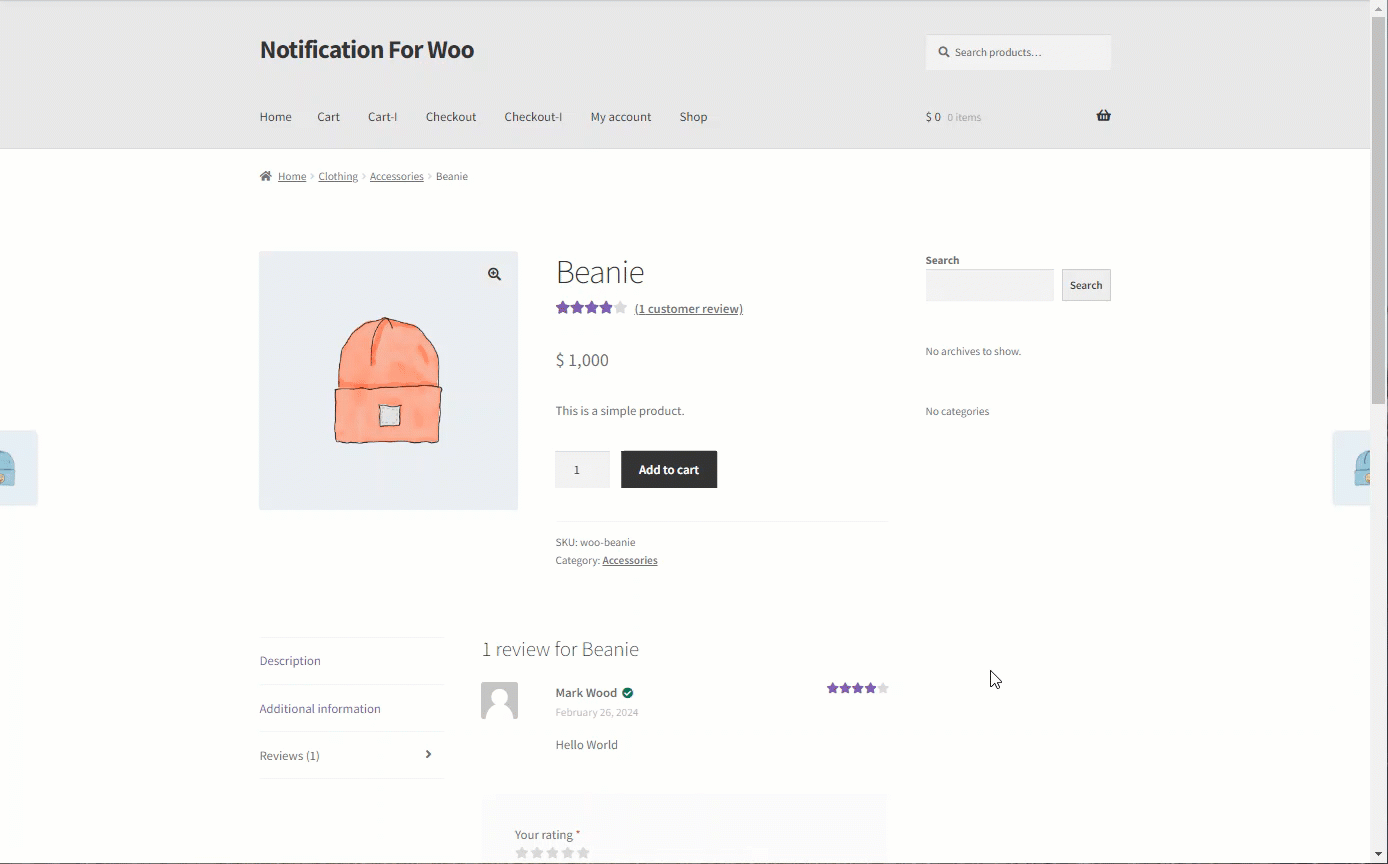
Task: Click the Add to cart button
Action: coord(669,470)
